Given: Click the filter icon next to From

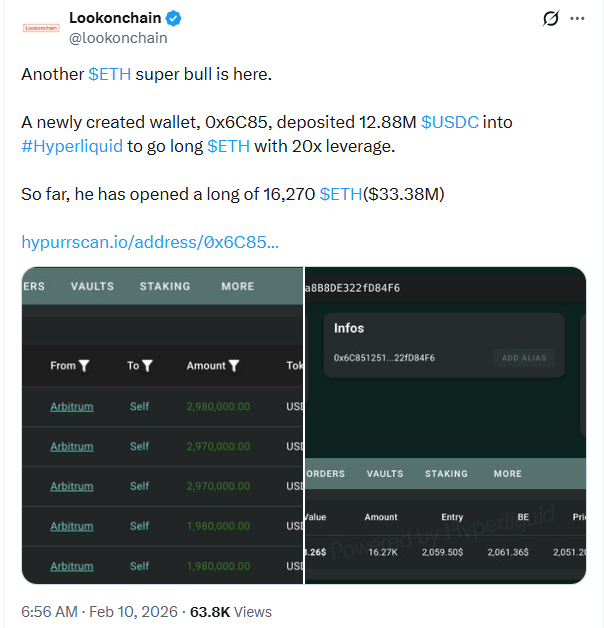Looking at the screenshot, I should click(x=84, y=366).
